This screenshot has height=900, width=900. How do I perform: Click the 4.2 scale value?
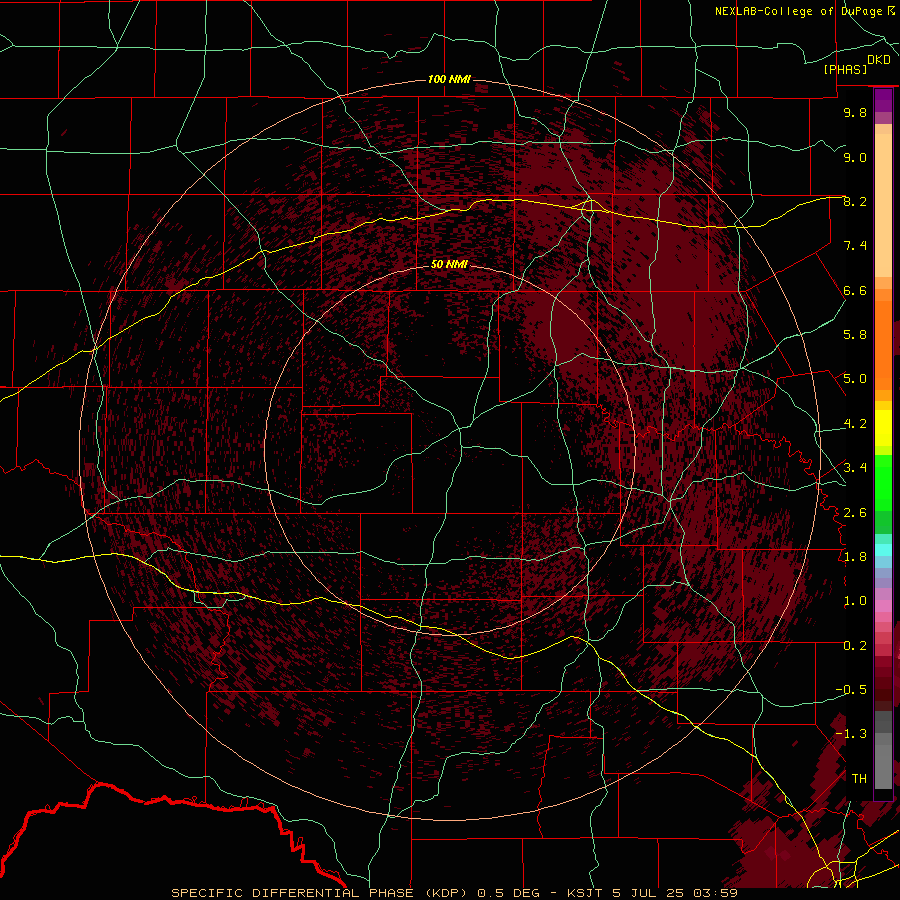[855, 424]
